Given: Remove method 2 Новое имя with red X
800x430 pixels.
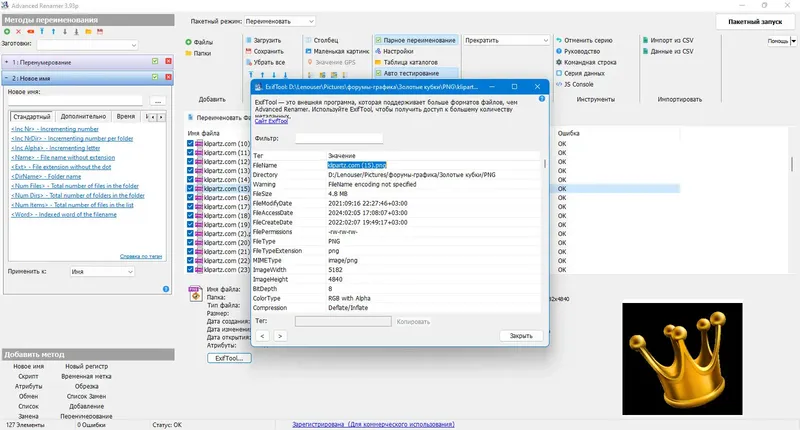Looking at the screenshot, I should 168,78.
